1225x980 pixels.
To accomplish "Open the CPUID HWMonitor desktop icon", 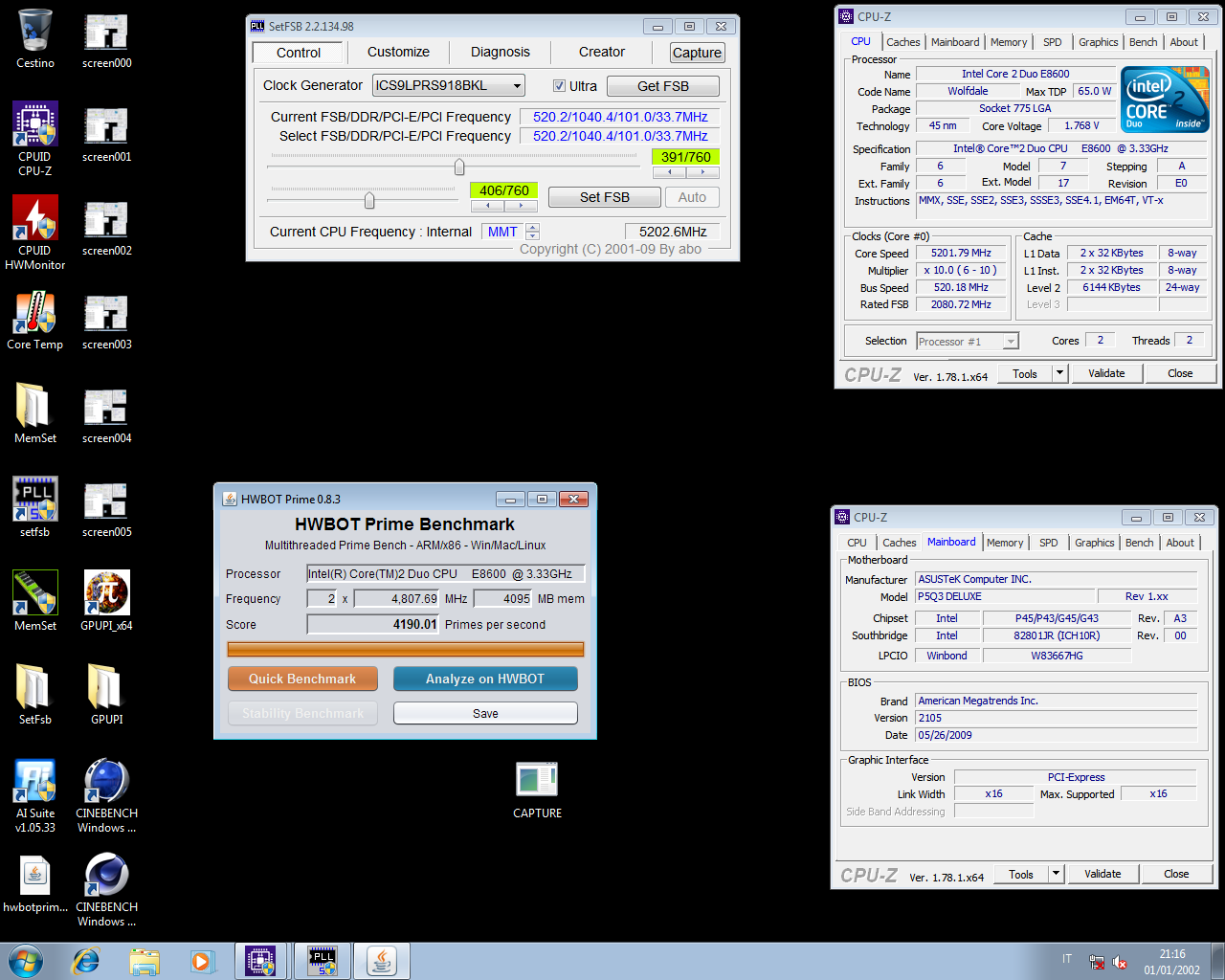I will tap(35, 233).
